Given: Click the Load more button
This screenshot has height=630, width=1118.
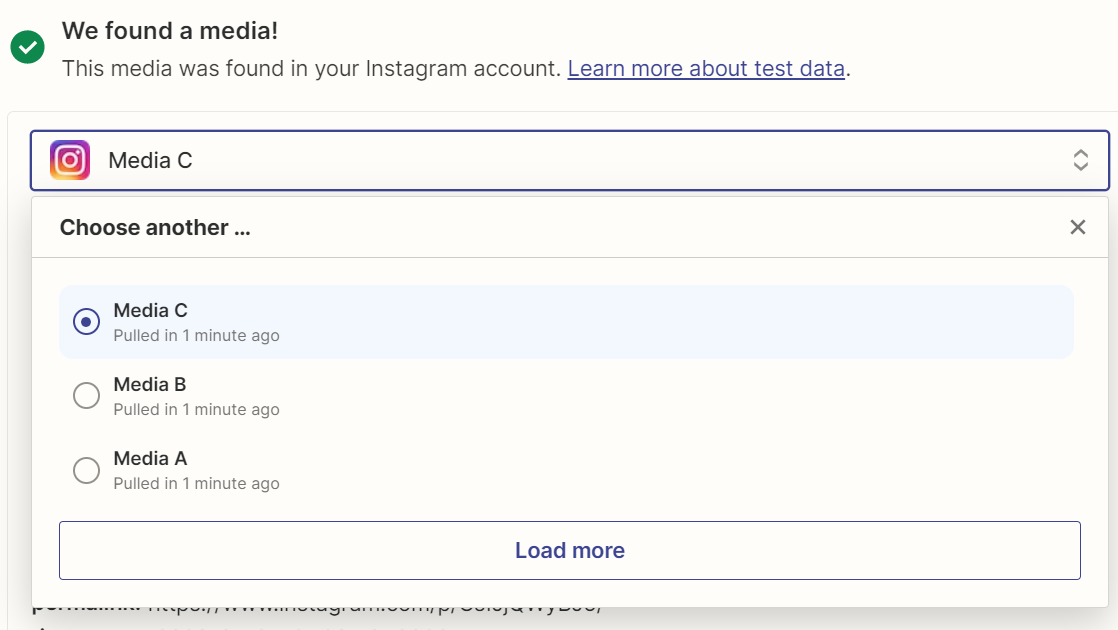Looking at the screenshot, I should click(569, 550).
